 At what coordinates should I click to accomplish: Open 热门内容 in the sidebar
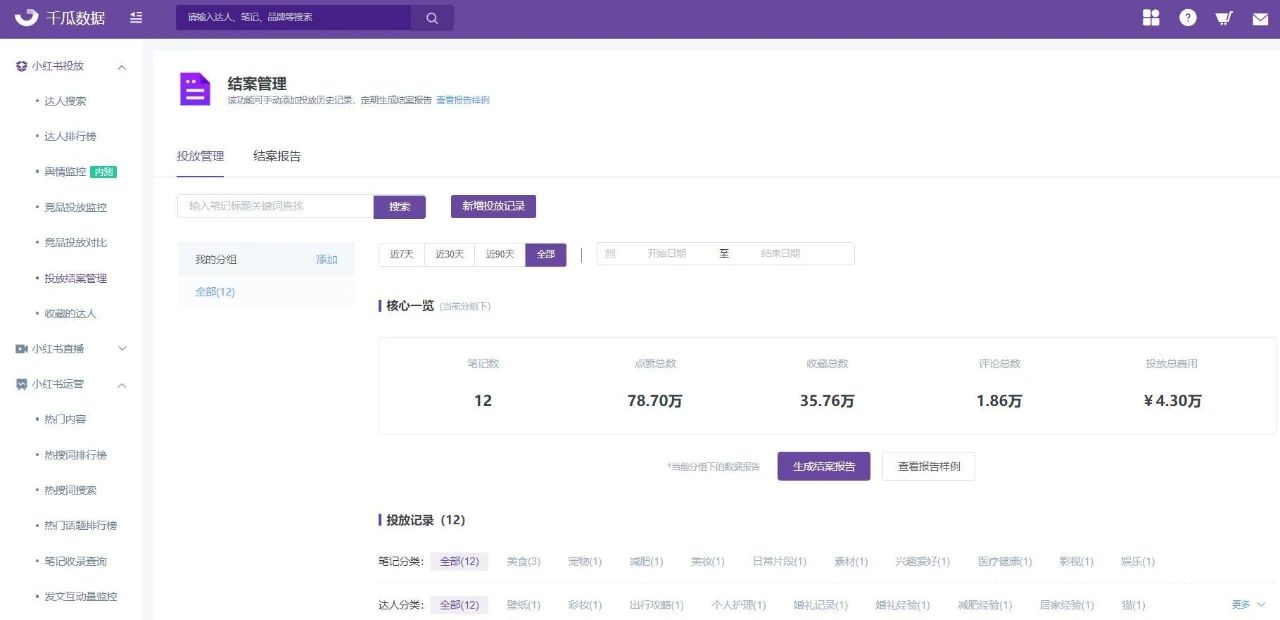[65, 419]
